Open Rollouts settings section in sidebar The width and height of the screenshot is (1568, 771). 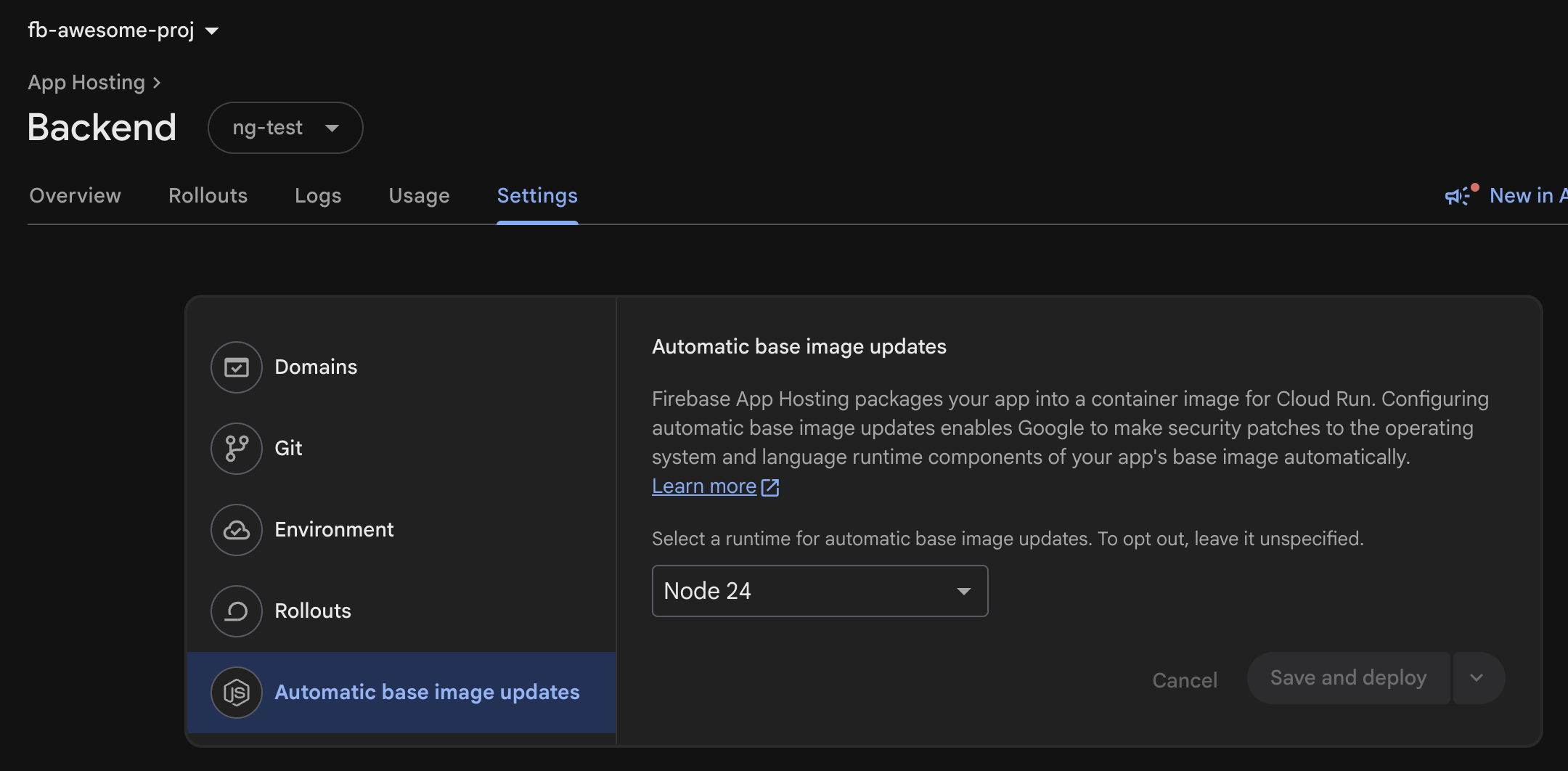point(402,611)
